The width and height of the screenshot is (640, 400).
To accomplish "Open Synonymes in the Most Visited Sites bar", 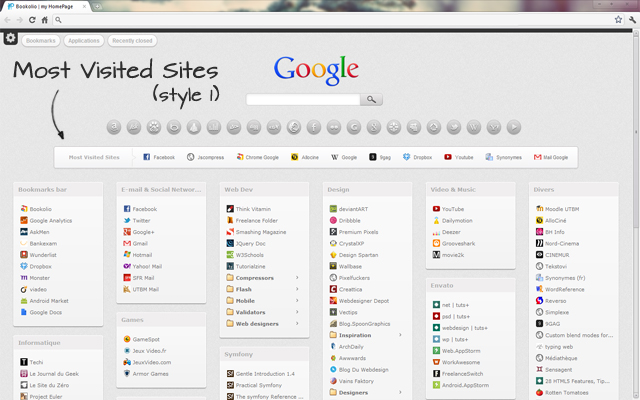I will [504, 157].
